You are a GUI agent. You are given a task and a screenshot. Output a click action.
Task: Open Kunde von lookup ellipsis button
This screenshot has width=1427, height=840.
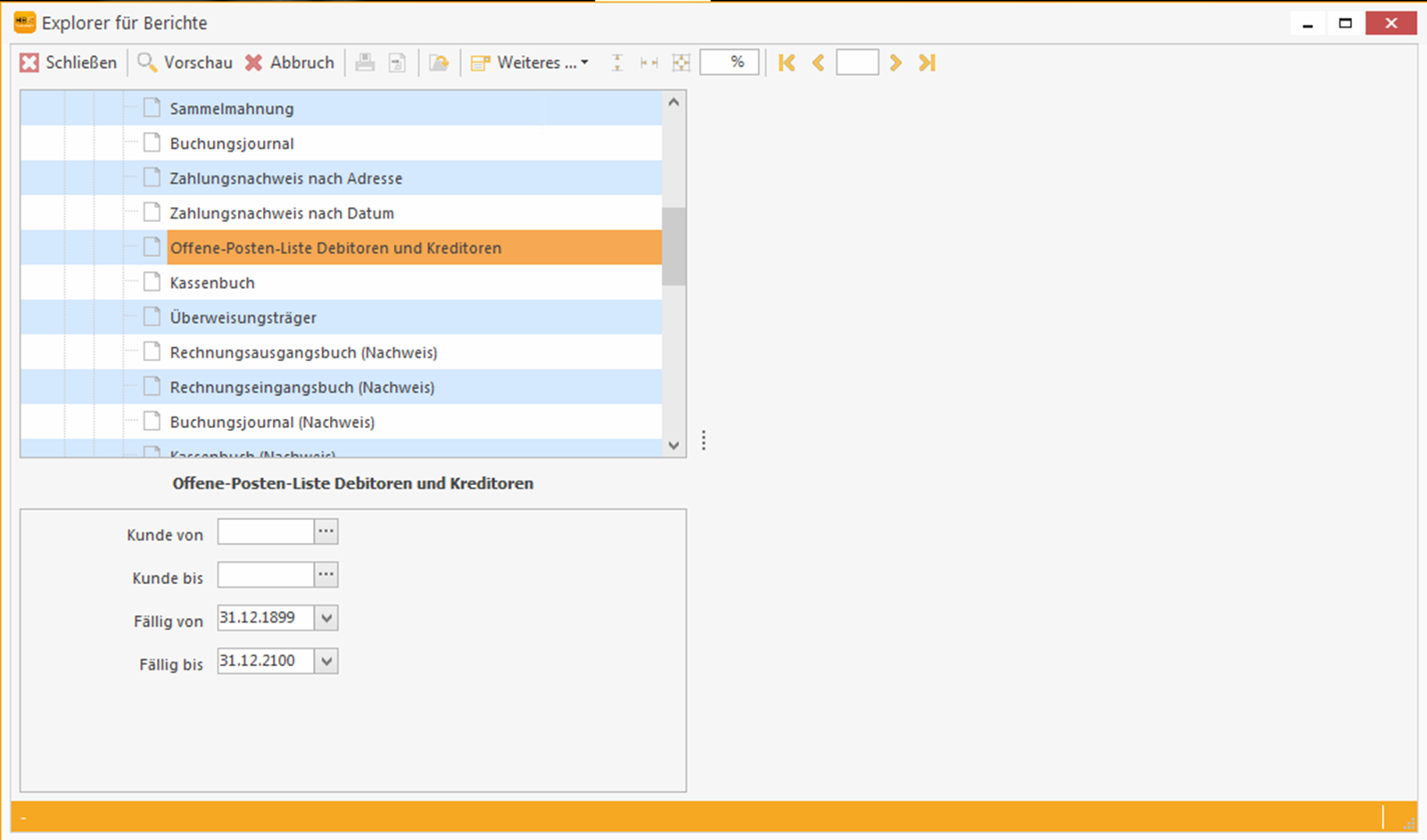pyautogui.click(x=326, y=531)
